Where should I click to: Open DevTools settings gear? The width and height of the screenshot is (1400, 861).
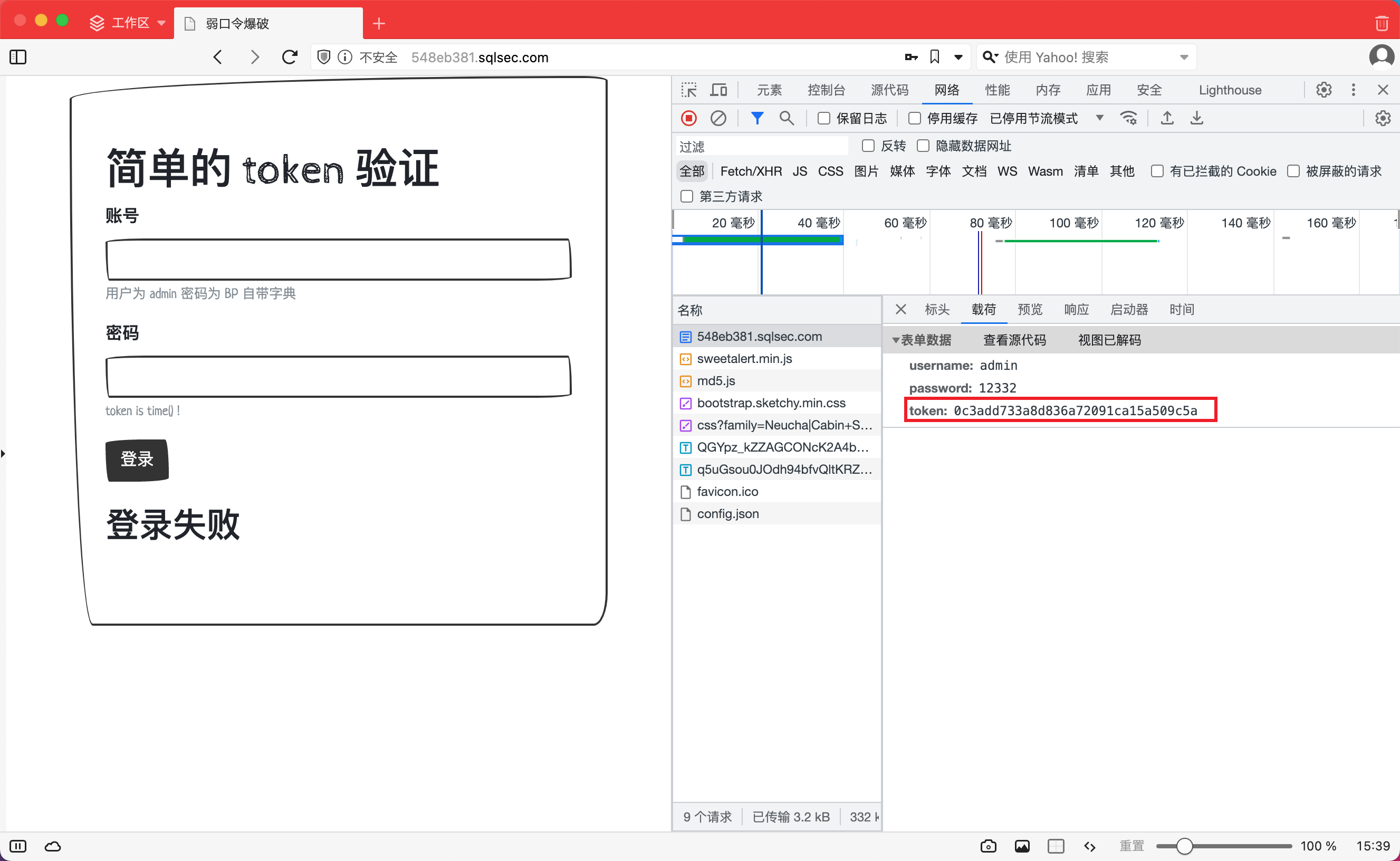pyautogui.click(x=1324, y=90)
